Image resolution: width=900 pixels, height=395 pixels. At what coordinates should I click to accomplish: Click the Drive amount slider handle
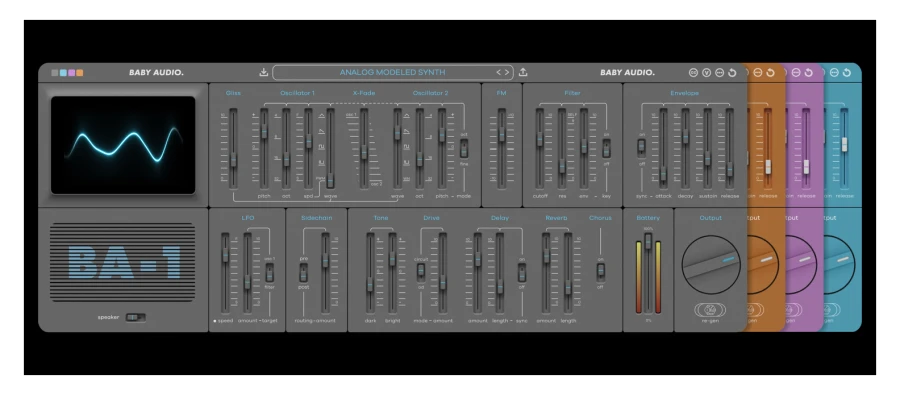tap(443, 282)
